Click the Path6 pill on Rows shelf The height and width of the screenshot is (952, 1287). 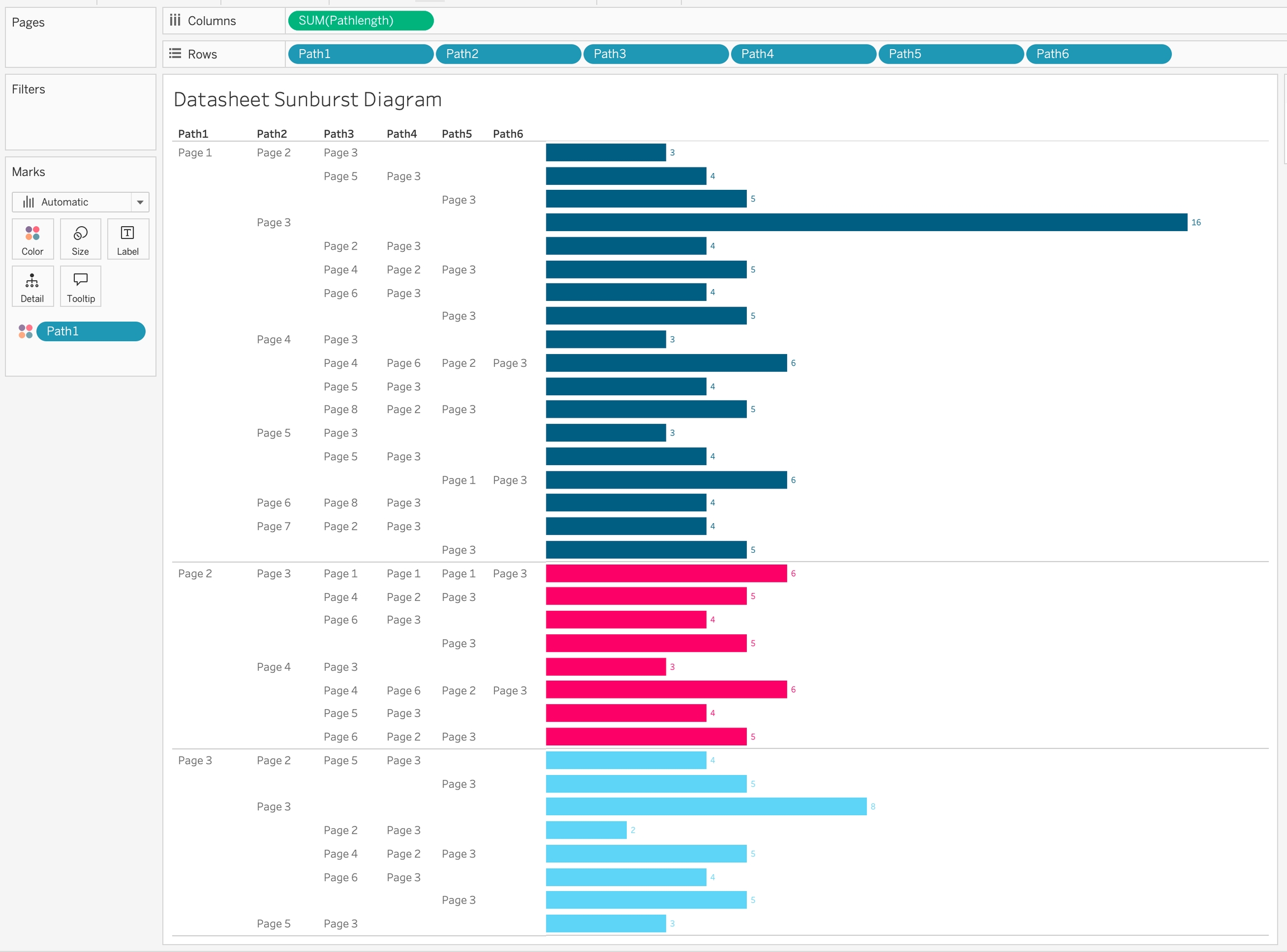click(x=1098, y=54)
